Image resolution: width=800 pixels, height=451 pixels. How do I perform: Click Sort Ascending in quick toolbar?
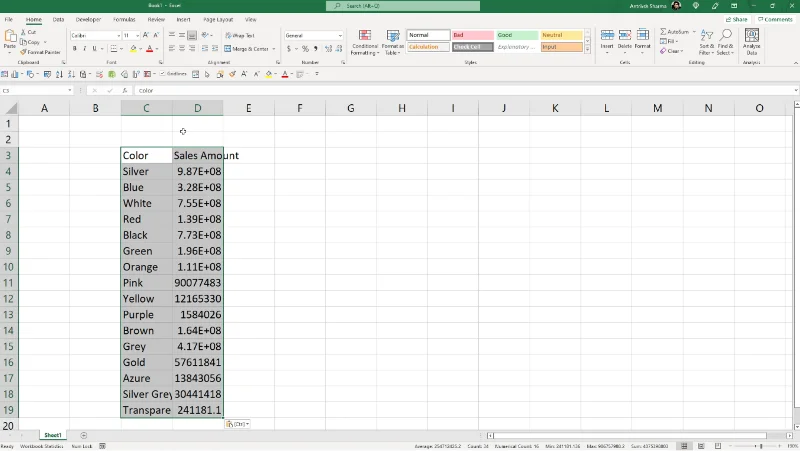click(x=59, y=74)
